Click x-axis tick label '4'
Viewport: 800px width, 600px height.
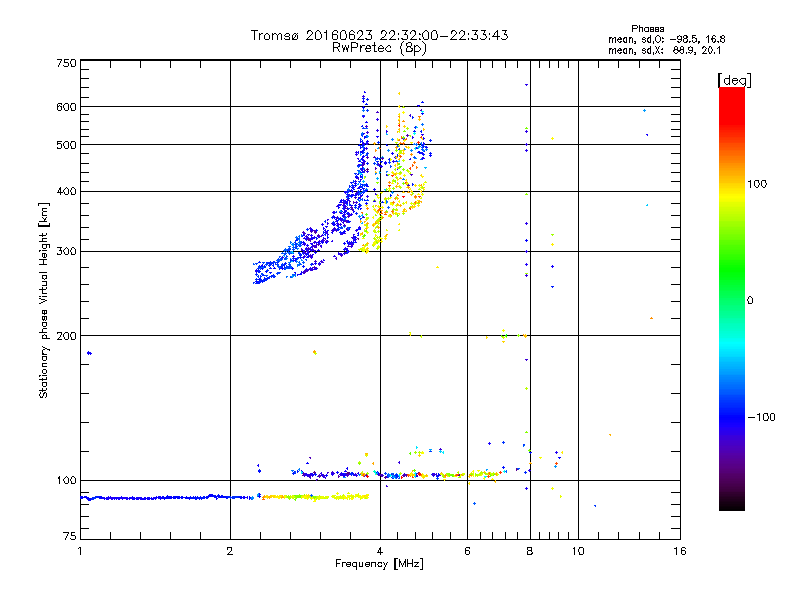[x=380, y=551]
